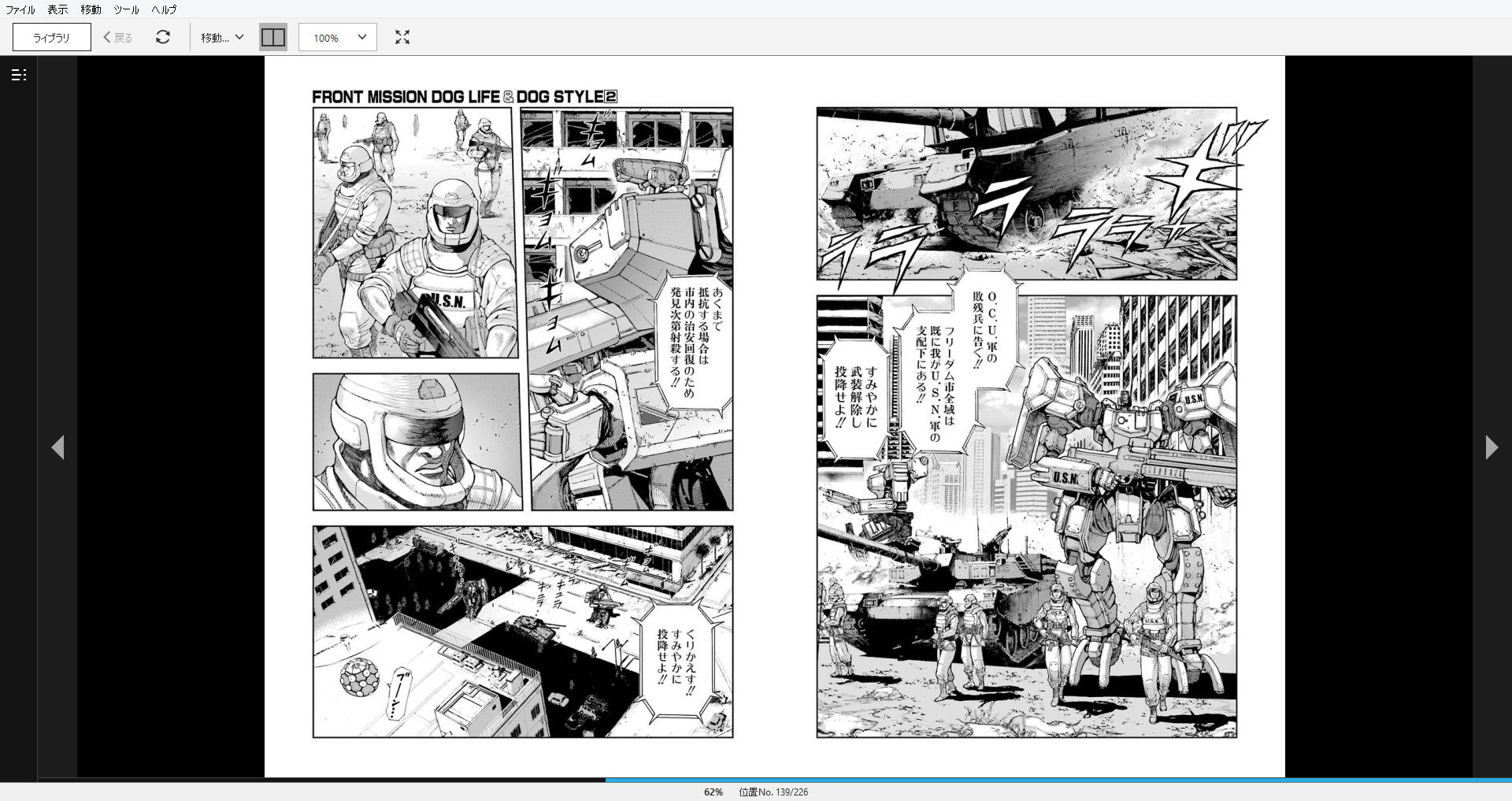Open the table of contents sidebar icon
1512x801 pixels.
pyautogui.click(x=19, y=75)
